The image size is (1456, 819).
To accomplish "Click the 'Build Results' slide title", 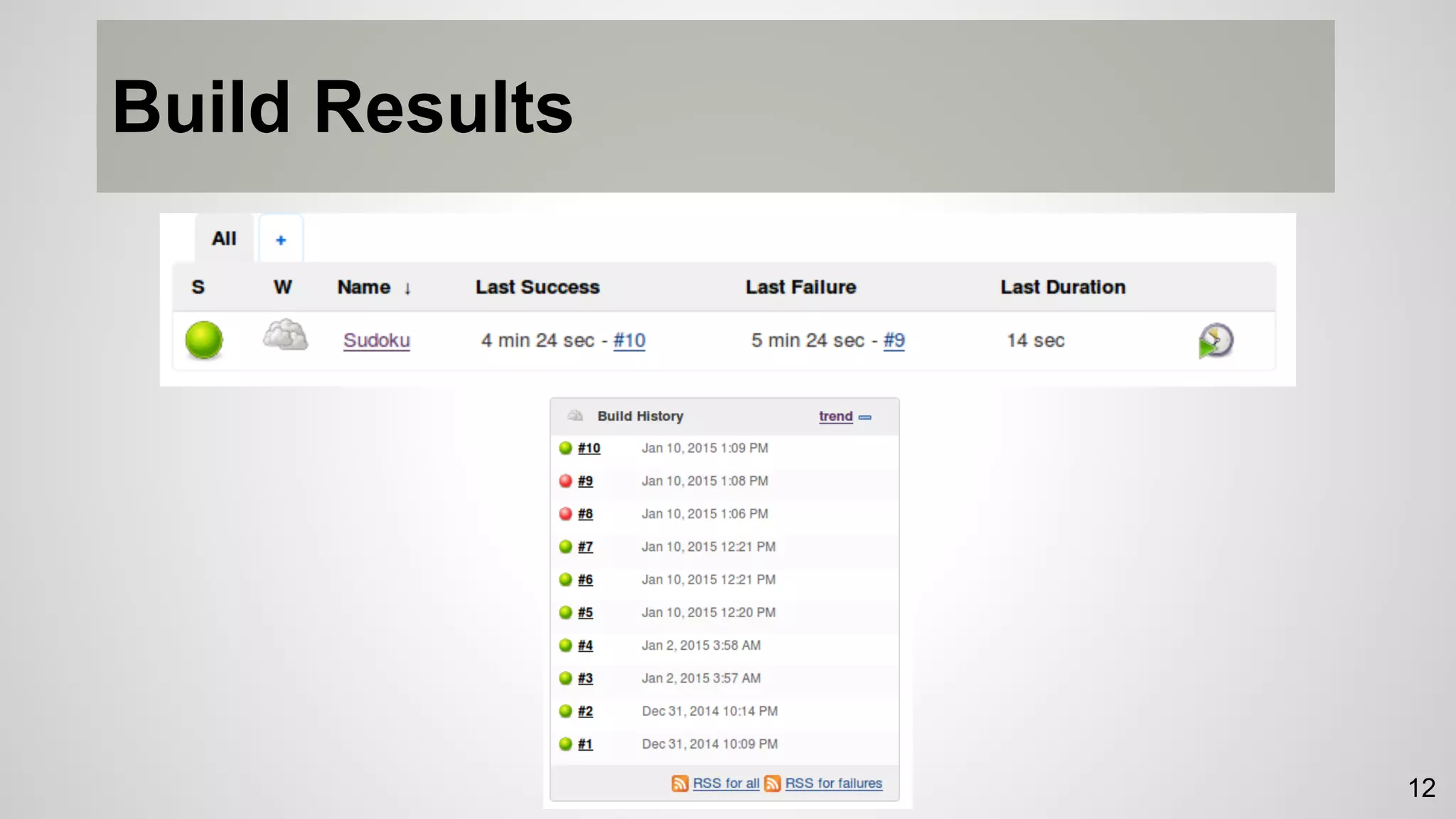I will 343,107.
